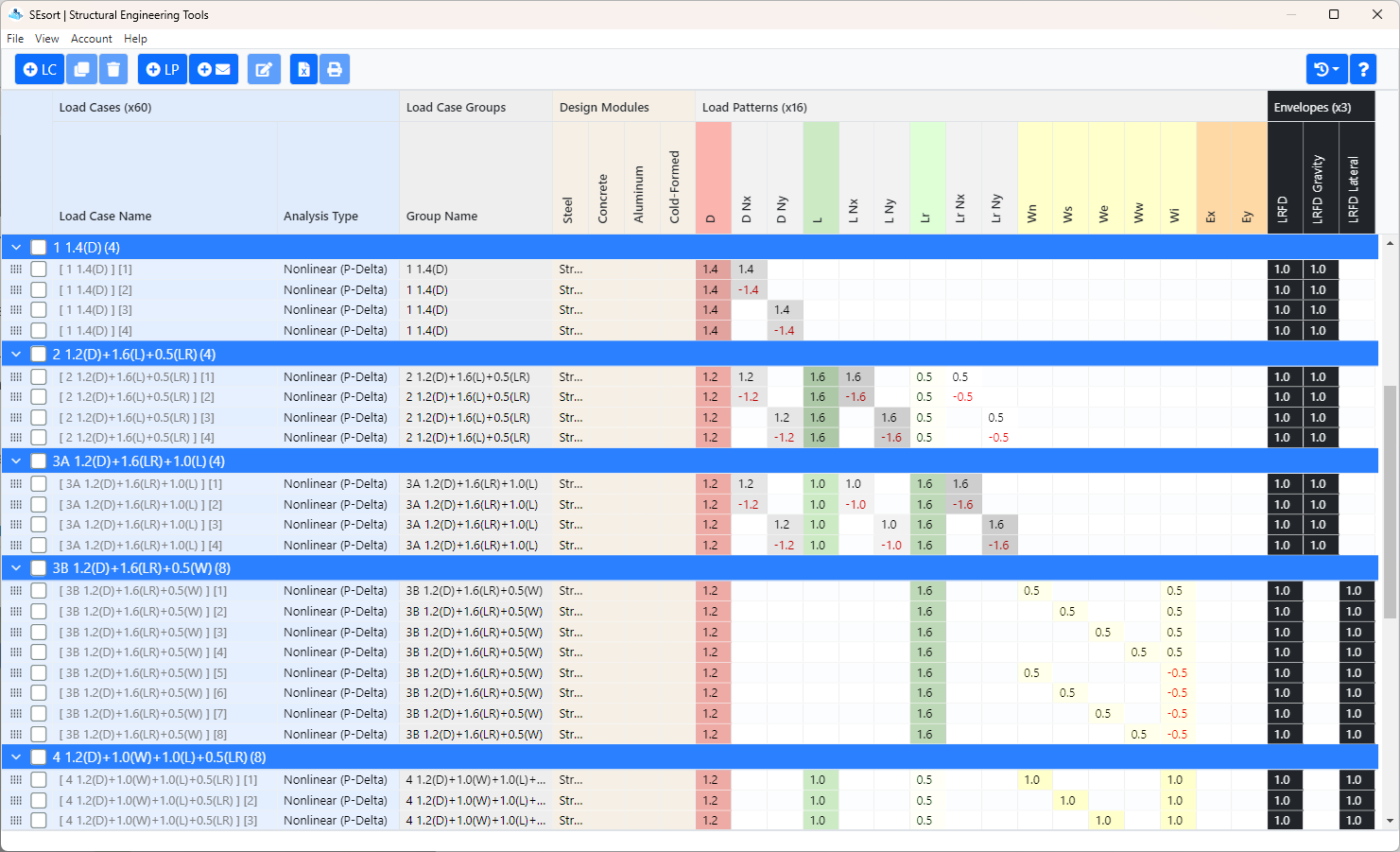Check the 2 1.2(D)+1.6(L)+0.5(LR) (4) group checkbox

38,354
